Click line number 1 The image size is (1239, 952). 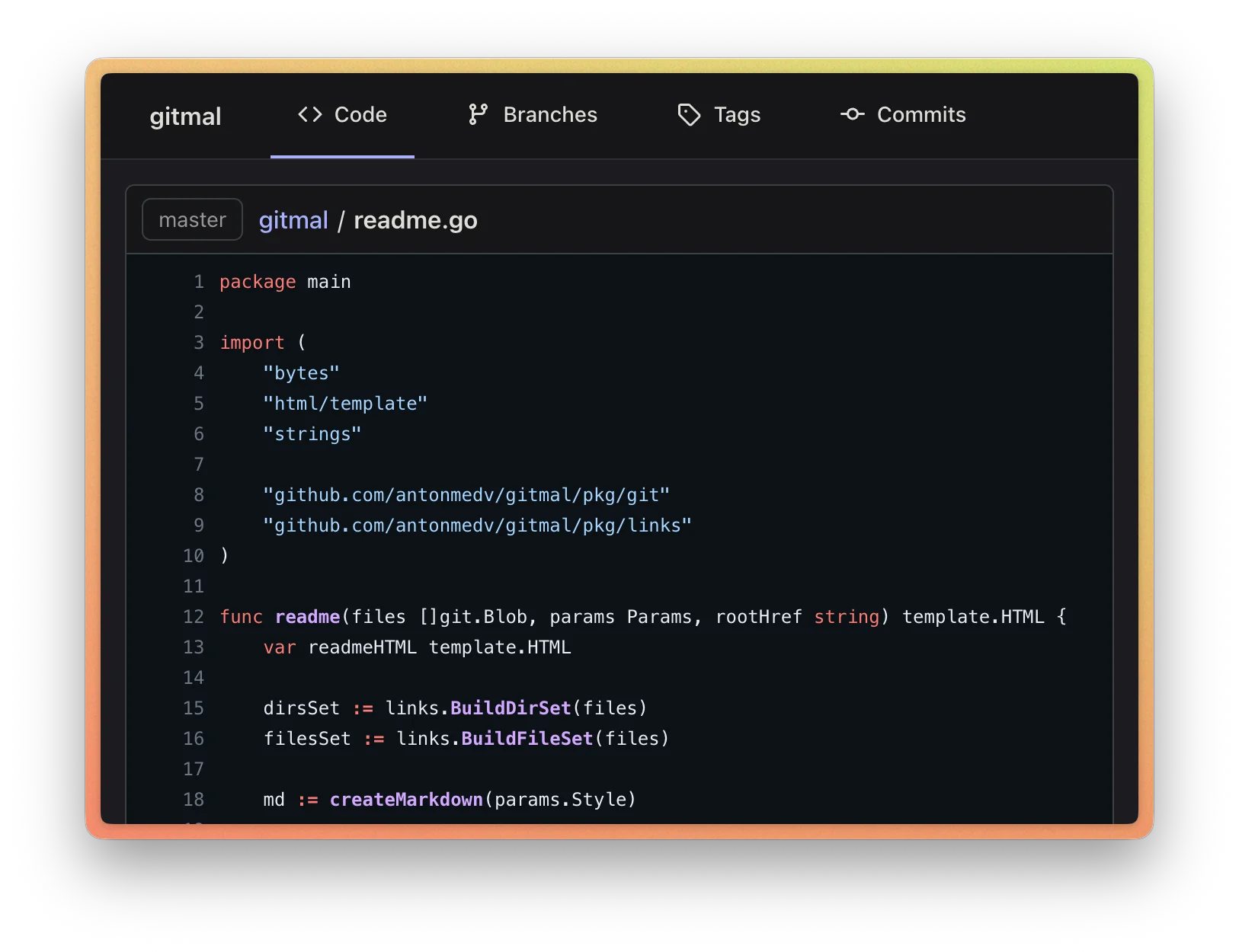click(x=199, y=282)
